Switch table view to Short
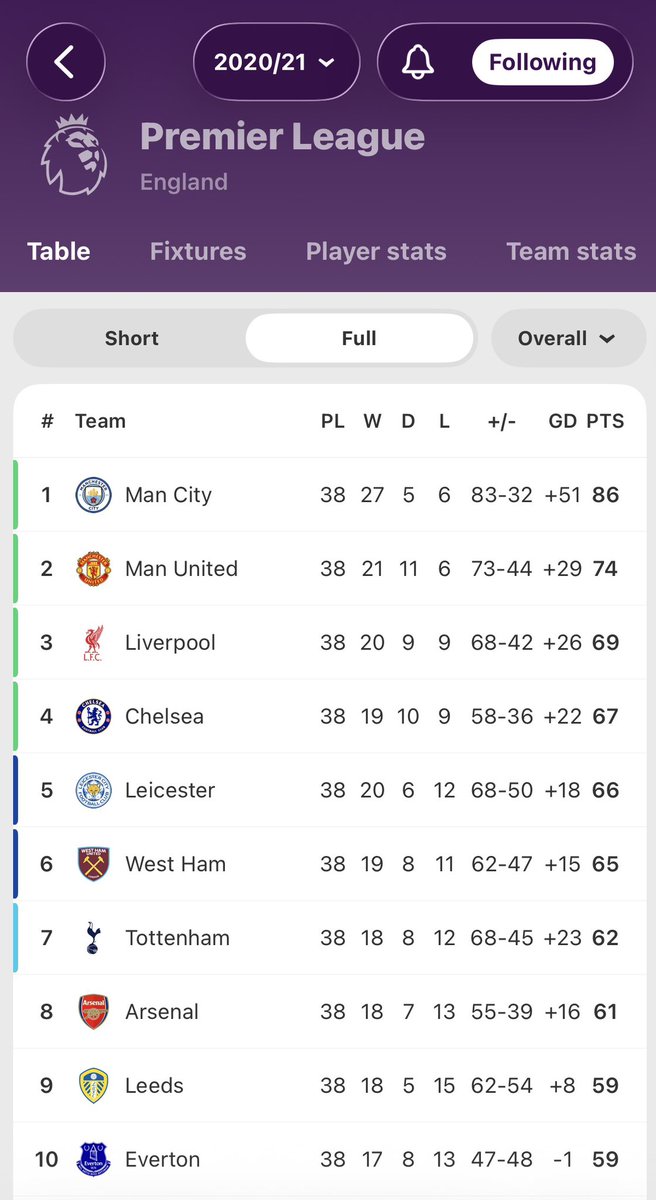Screen dimensions: 656x1200 click(131, 338)
